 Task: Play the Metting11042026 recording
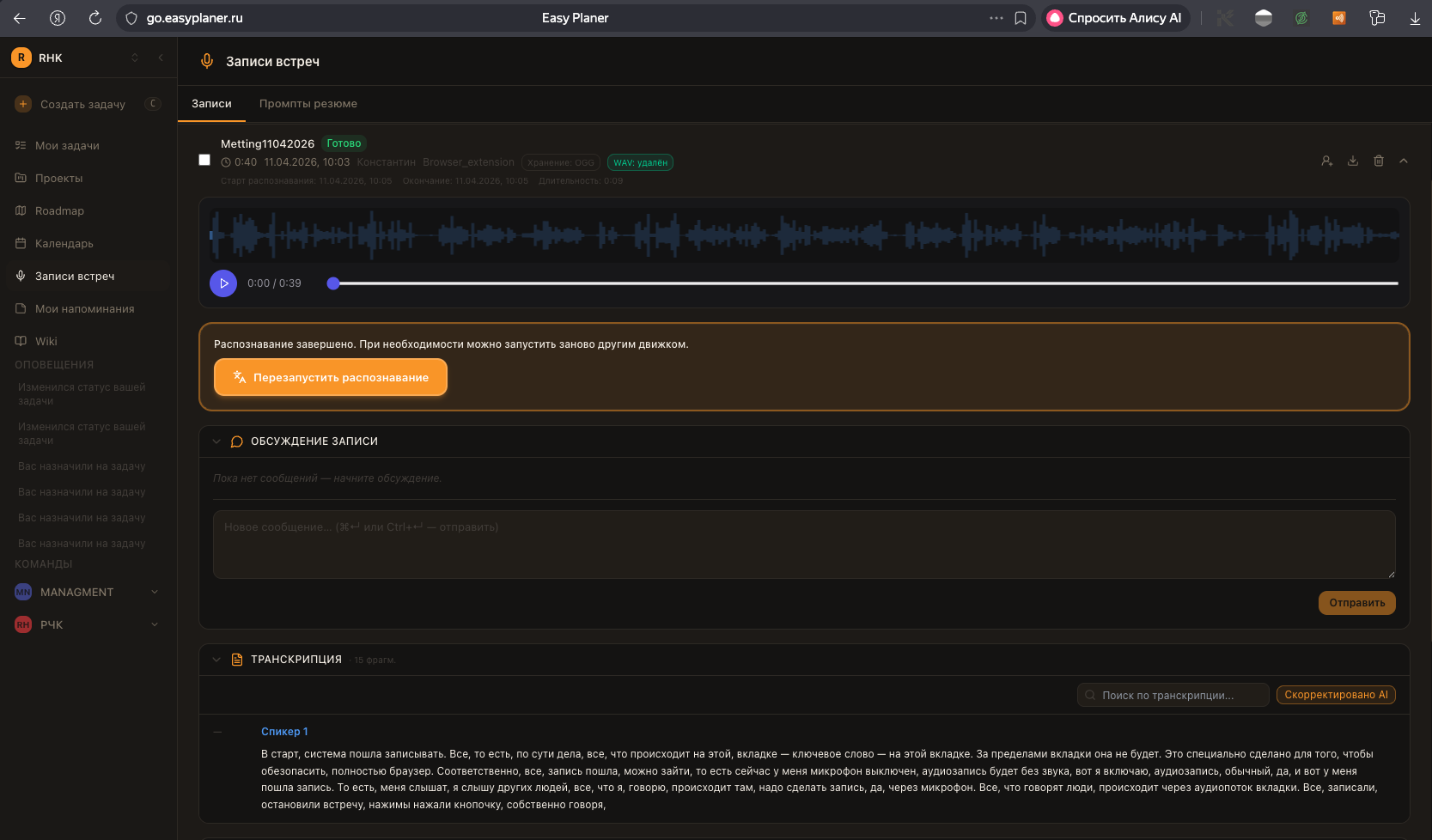[223, 283]
